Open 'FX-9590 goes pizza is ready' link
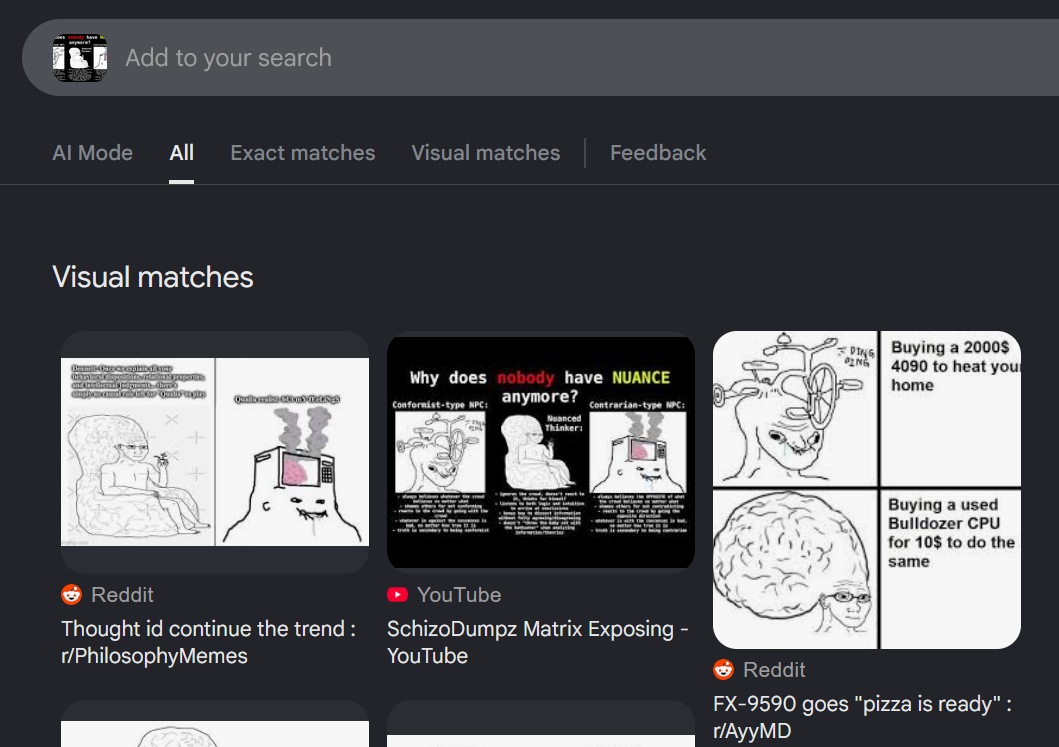1059x747 pixels. [x=862, y=717]
